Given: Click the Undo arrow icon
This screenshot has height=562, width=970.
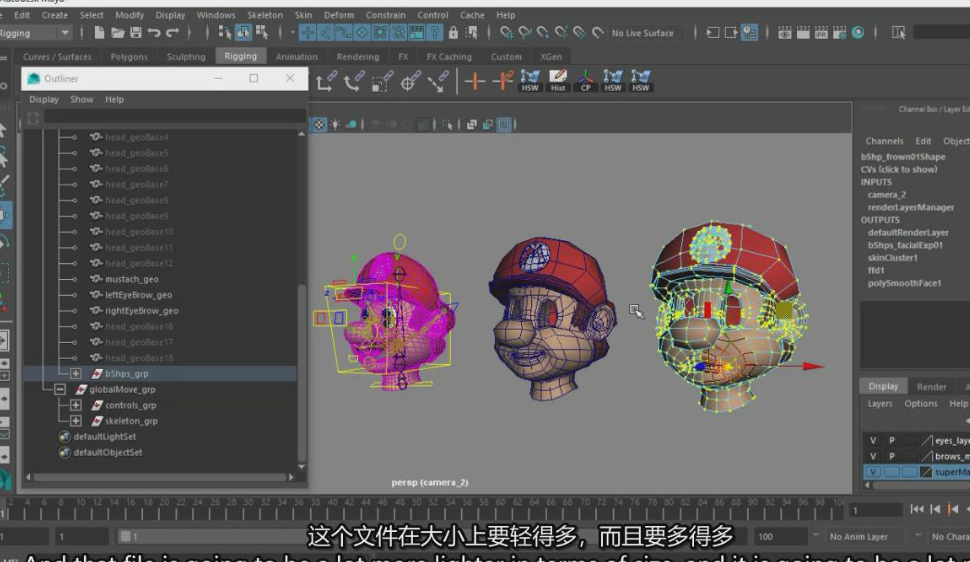Looking at the screenshot, I should tap(154, 33).
